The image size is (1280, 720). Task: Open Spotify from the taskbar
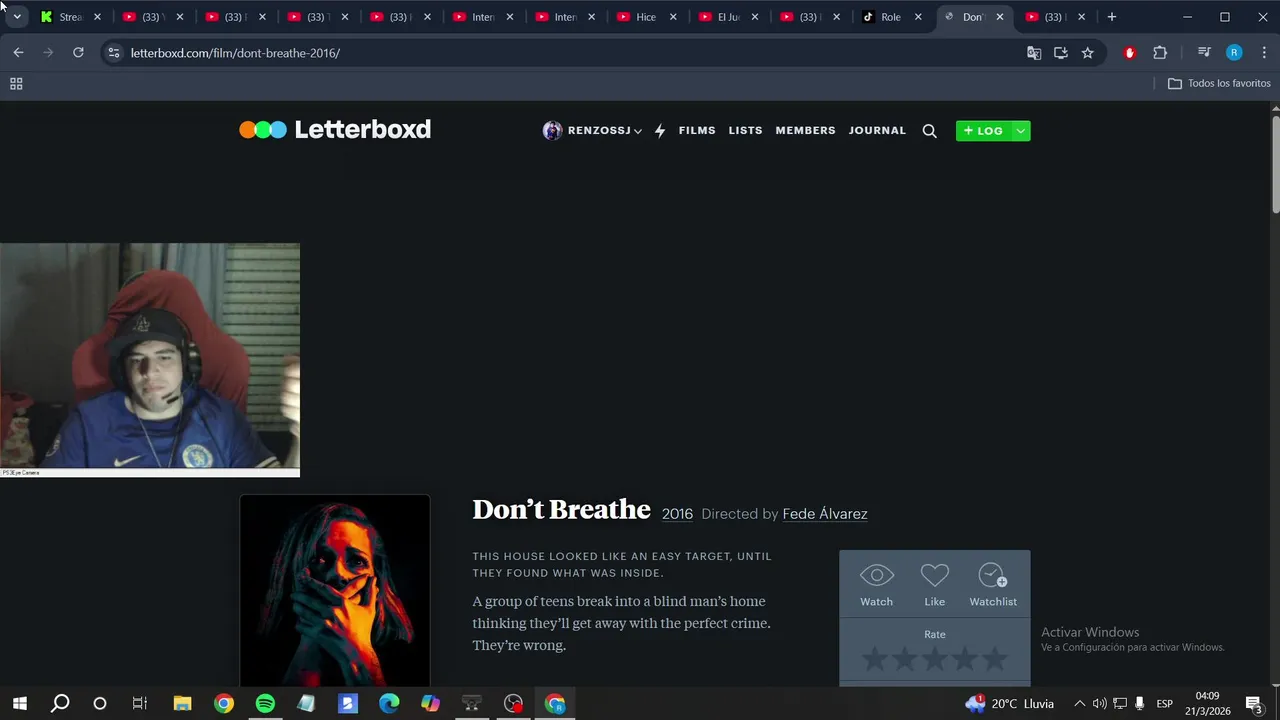coord(265,704)
